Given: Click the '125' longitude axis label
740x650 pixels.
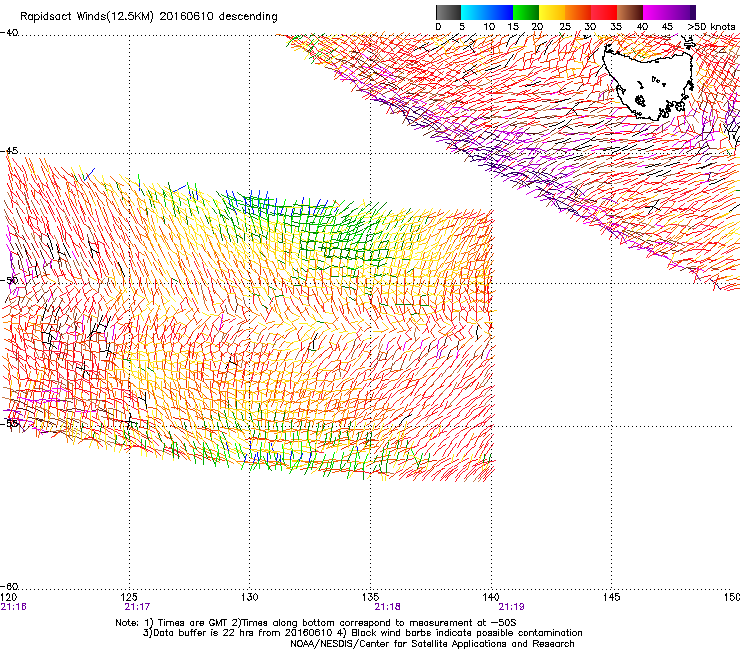Looking at the screenshot, I should (129, 597).
